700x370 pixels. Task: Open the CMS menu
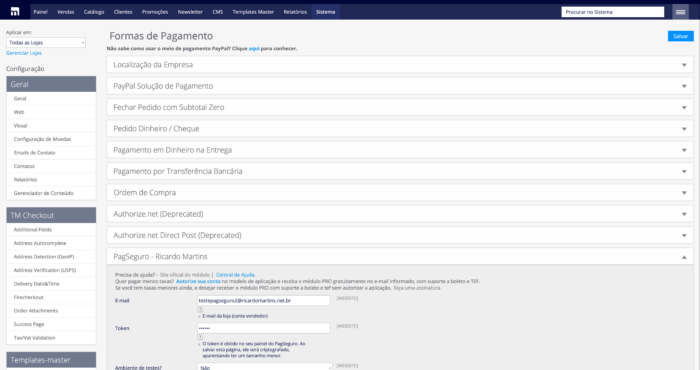tap(218, 12)
